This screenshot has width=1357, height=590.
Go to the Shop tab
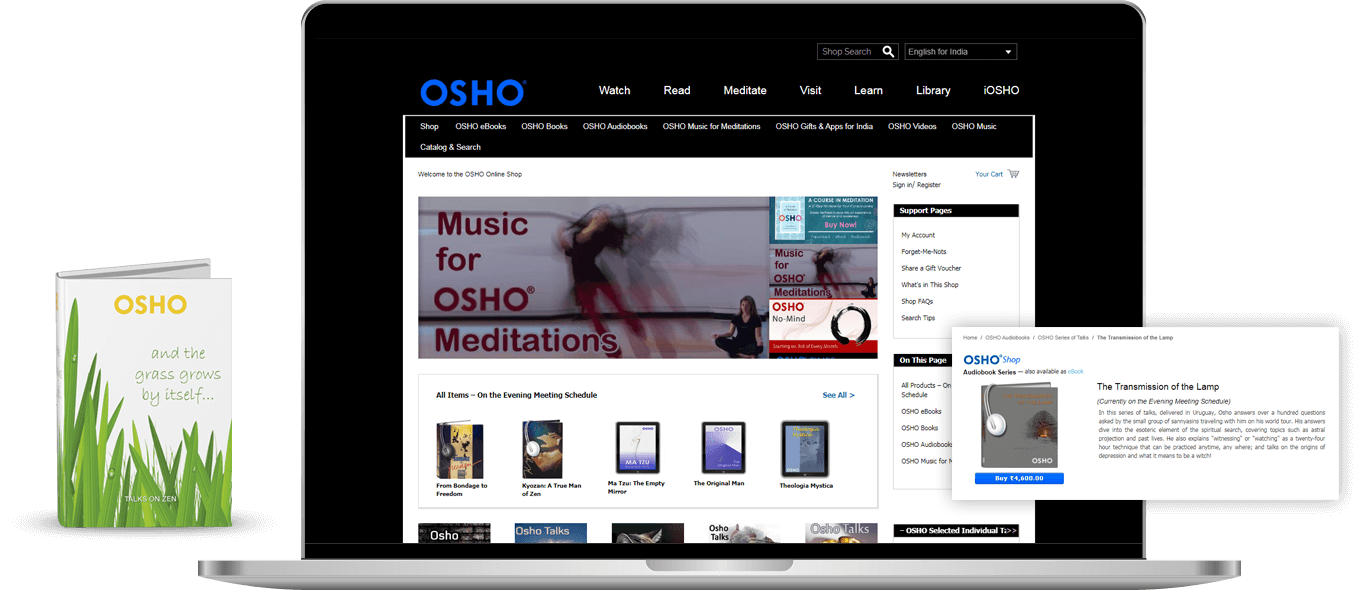click(429, 126)
